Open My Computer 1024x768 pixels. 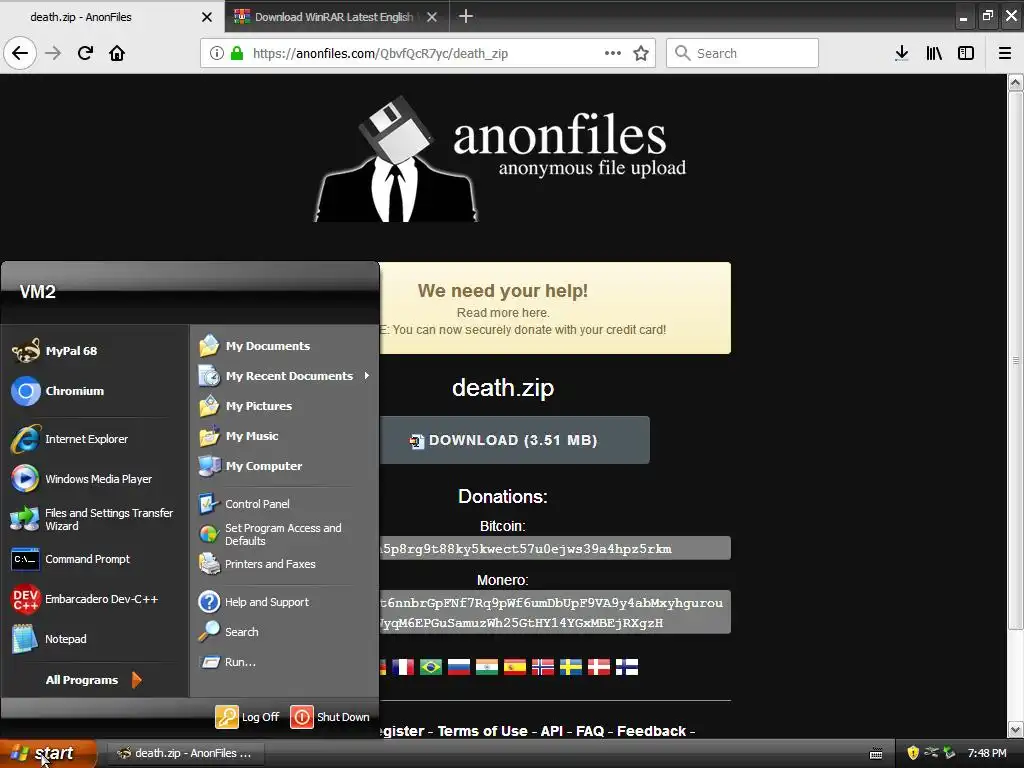[x=284, y=466]
